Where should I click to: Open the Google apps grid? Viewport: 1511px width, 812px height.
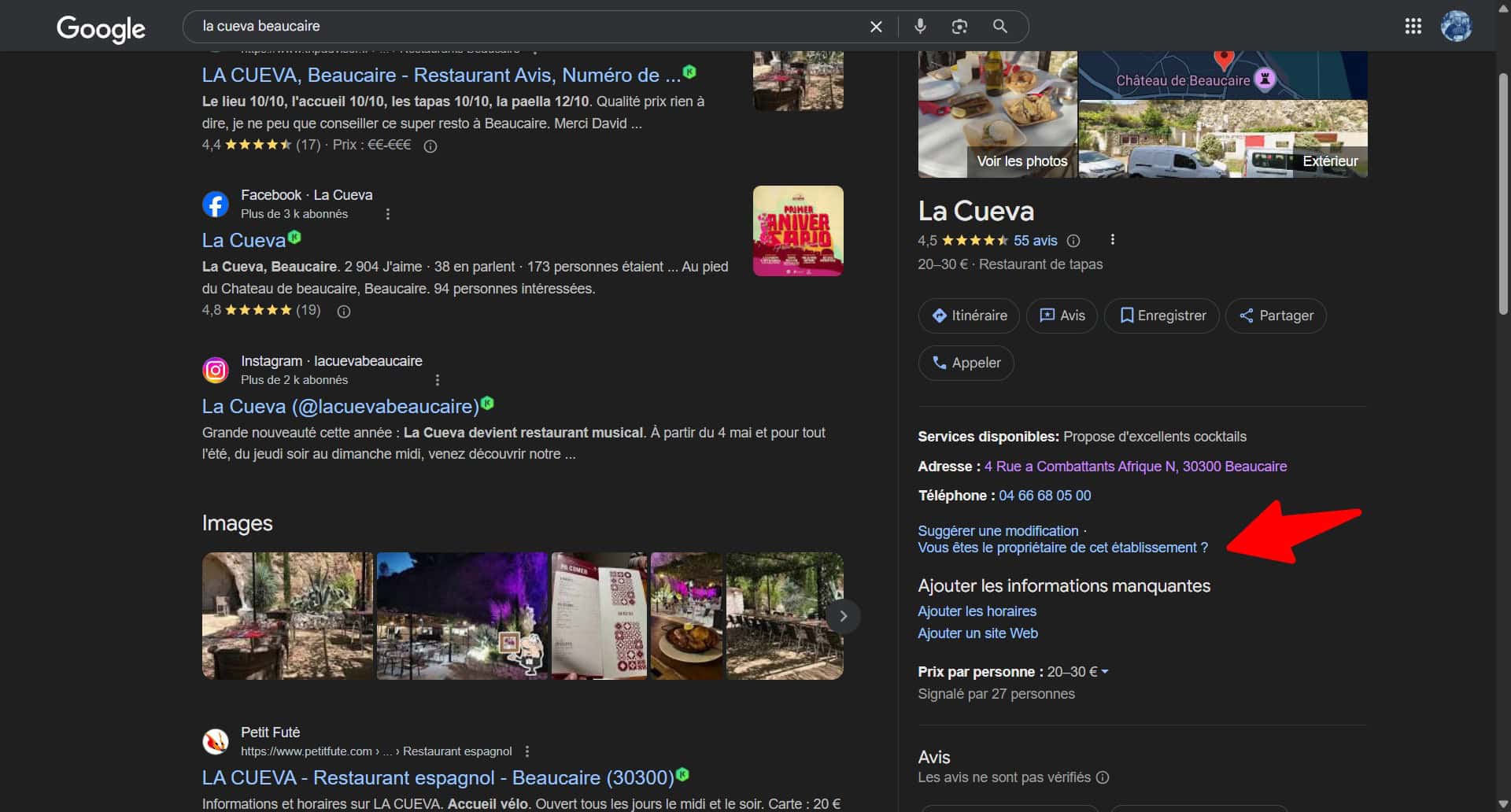(x=1413, y=27)
